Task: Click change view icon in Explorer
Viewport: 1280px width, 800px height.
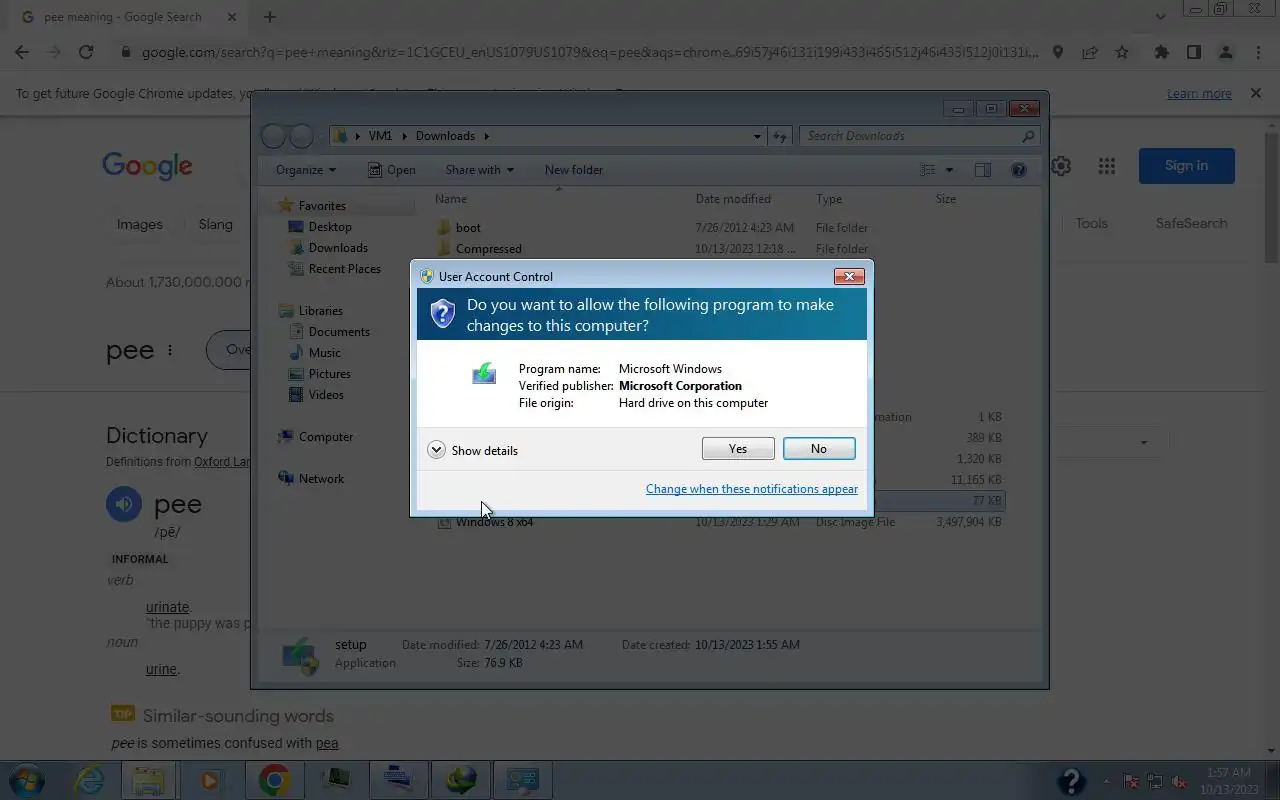Action: [928, 170]
